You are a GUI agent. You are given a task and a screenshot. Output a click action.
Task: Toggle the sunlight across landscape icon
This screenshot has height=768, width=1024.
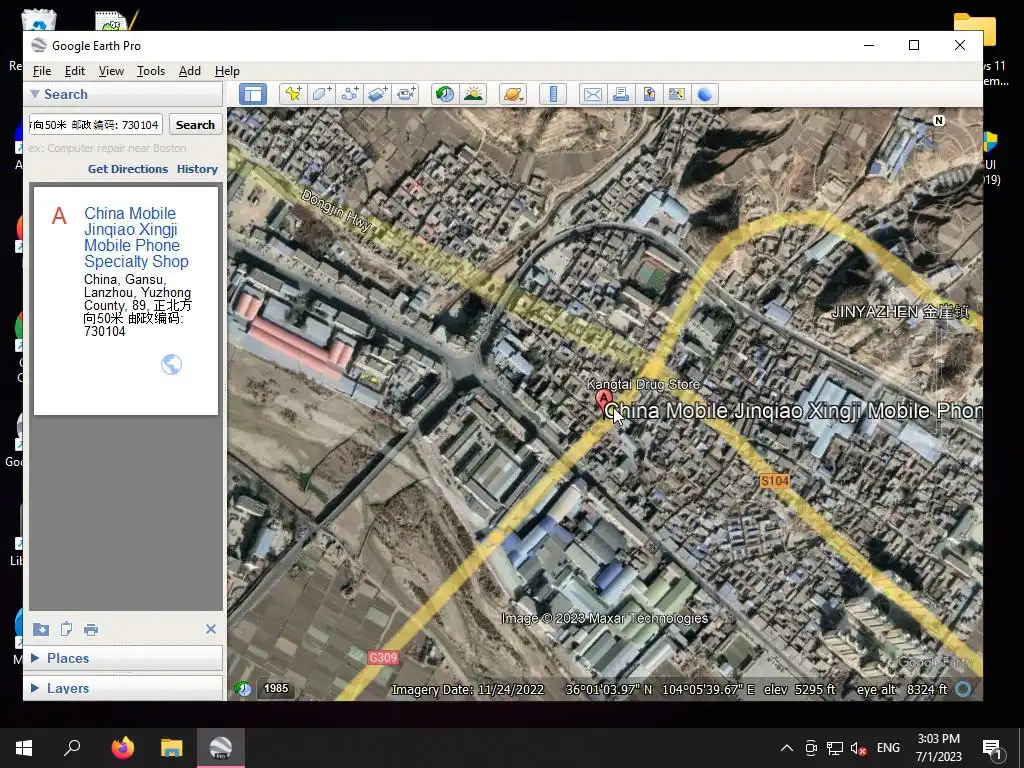473,94
